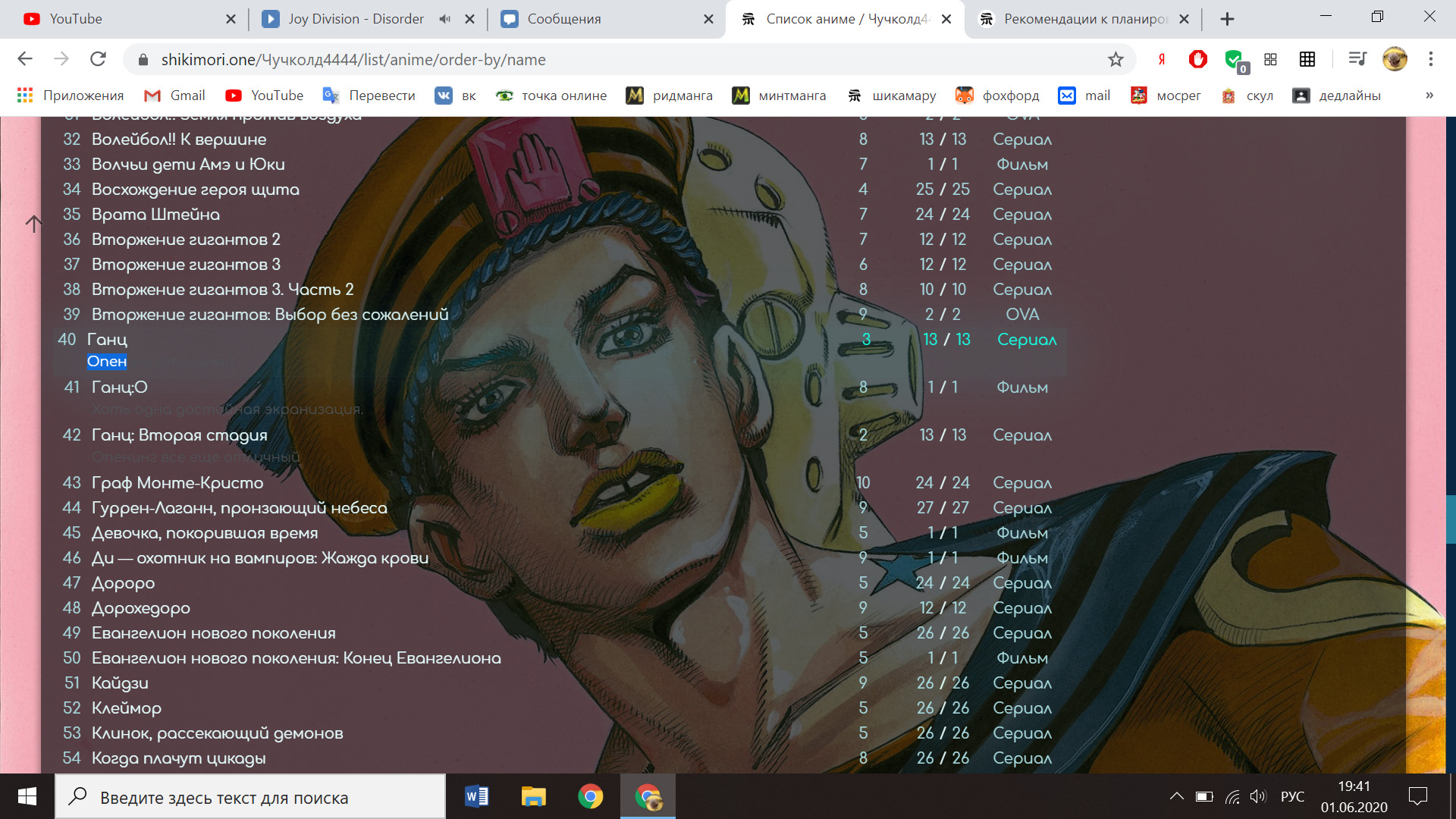Click the scroll-to-top arrow icon

pos(33,224)
